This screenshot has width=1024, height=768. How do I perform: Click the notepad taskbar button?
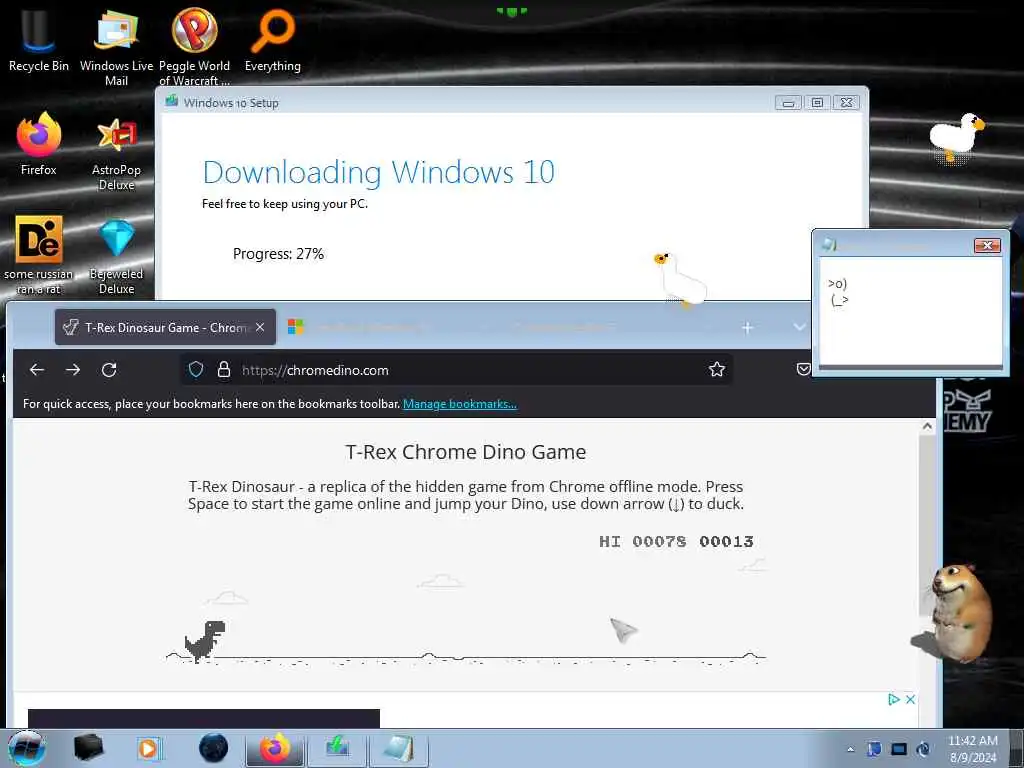pos(398,748)
